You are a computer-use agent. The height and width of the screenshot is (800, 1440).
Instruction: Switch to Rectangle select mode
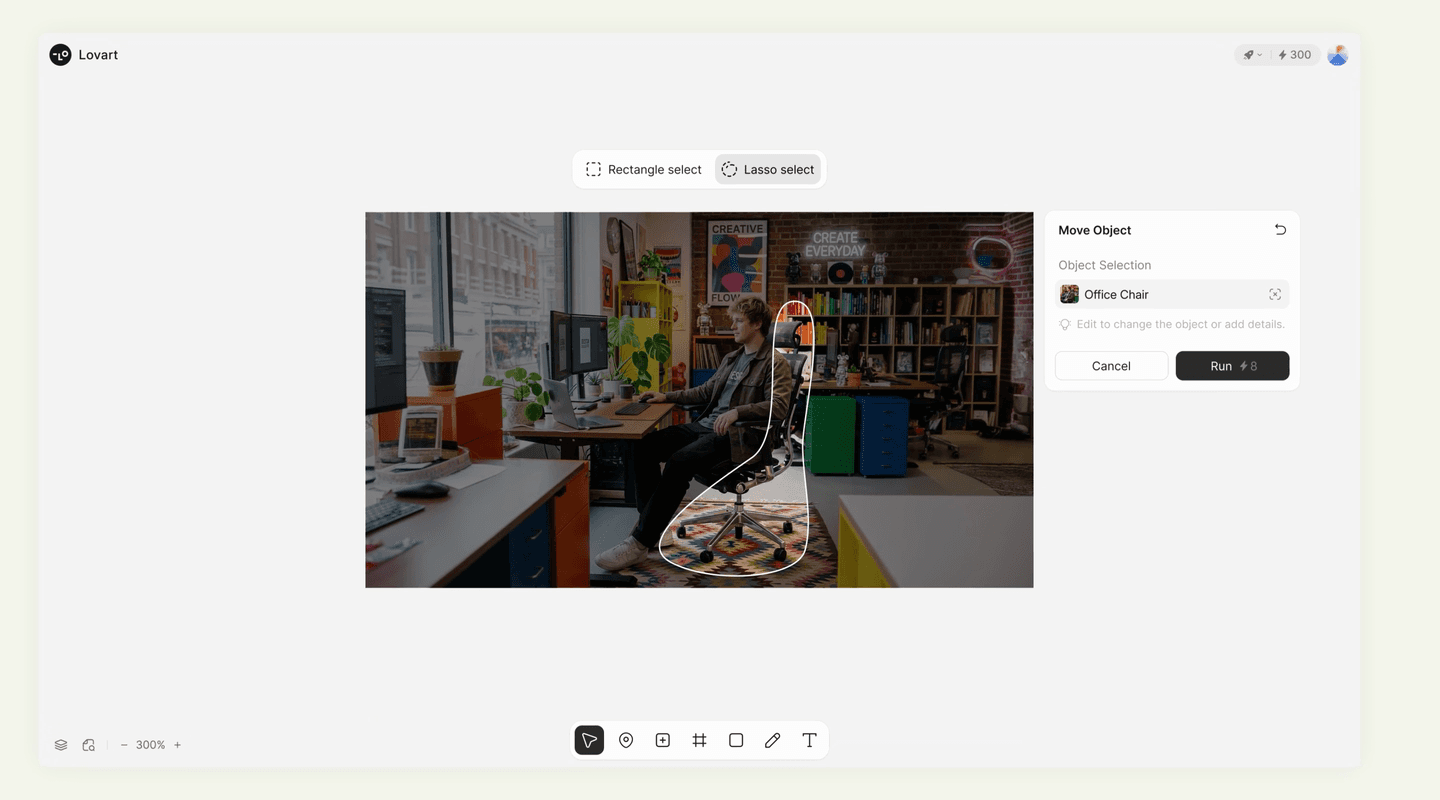click(x=644, y=170)
